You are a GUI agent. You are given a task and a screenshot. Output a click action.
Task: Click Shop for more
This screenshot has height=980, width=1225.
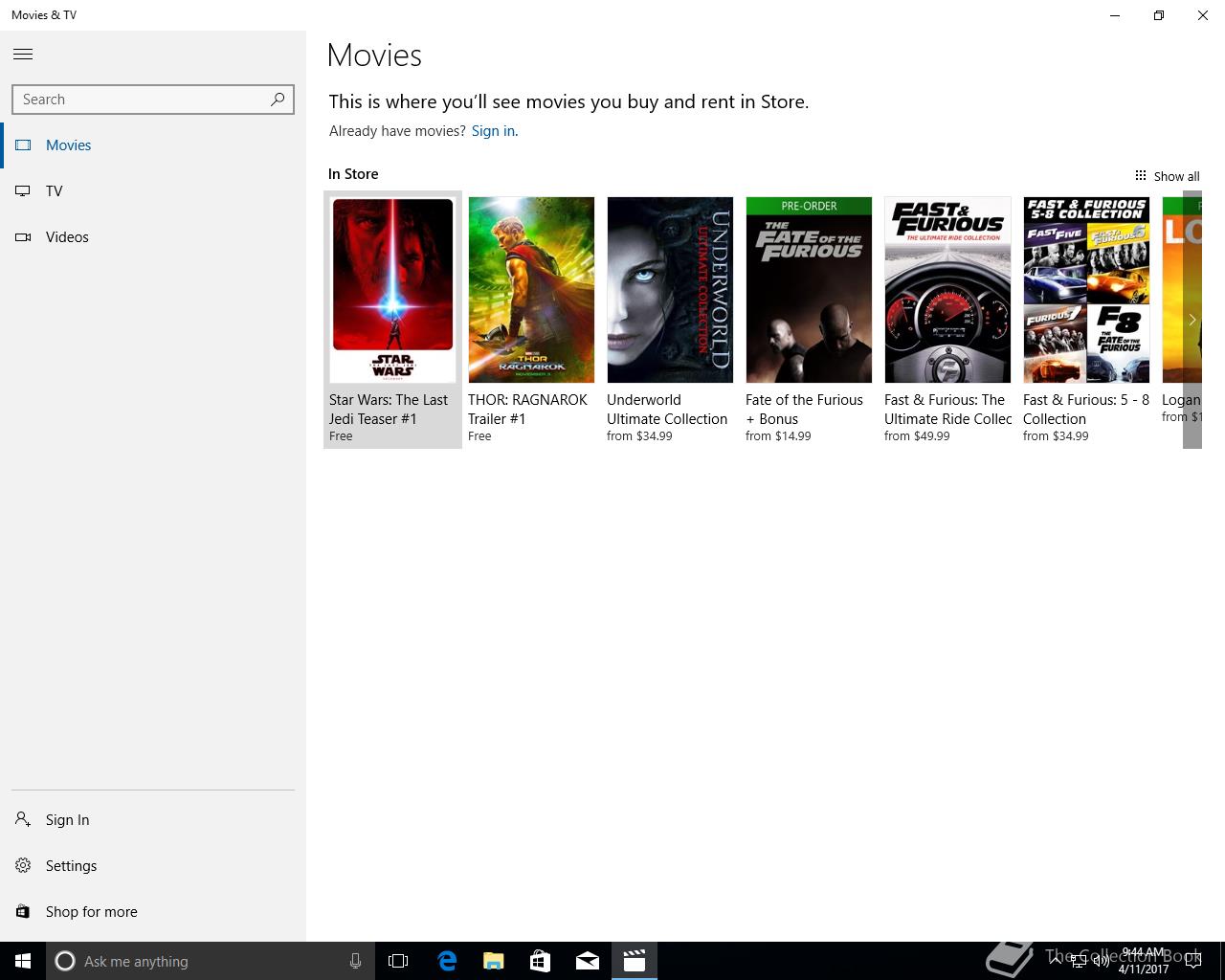[153, 912]
